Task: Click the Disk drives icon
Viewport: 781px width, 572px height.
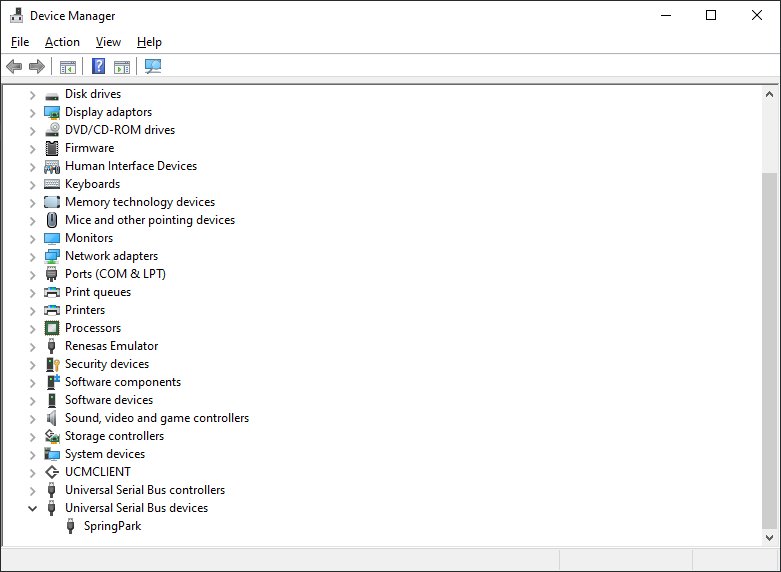Action: tap(52, 95)
